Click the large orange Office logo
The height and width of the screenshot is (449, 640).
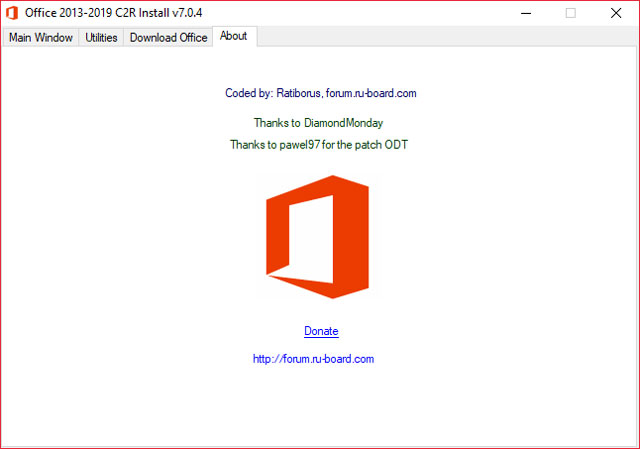(x=318, y=237)
